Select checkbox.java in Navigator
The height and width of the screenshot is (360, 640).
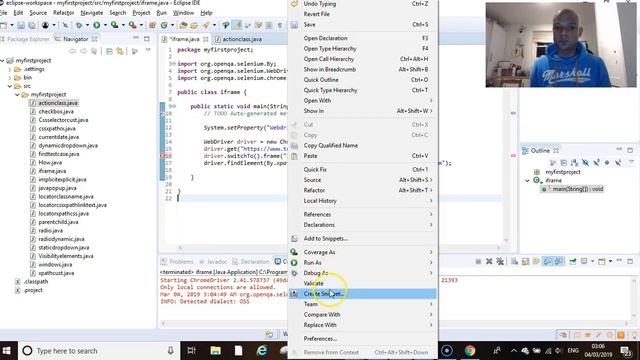pyautogui.click(x=56, y=111)
